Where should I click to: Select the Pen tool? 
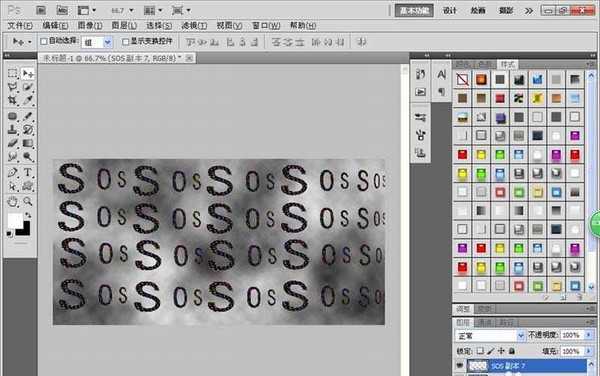(x=12, y=173)
